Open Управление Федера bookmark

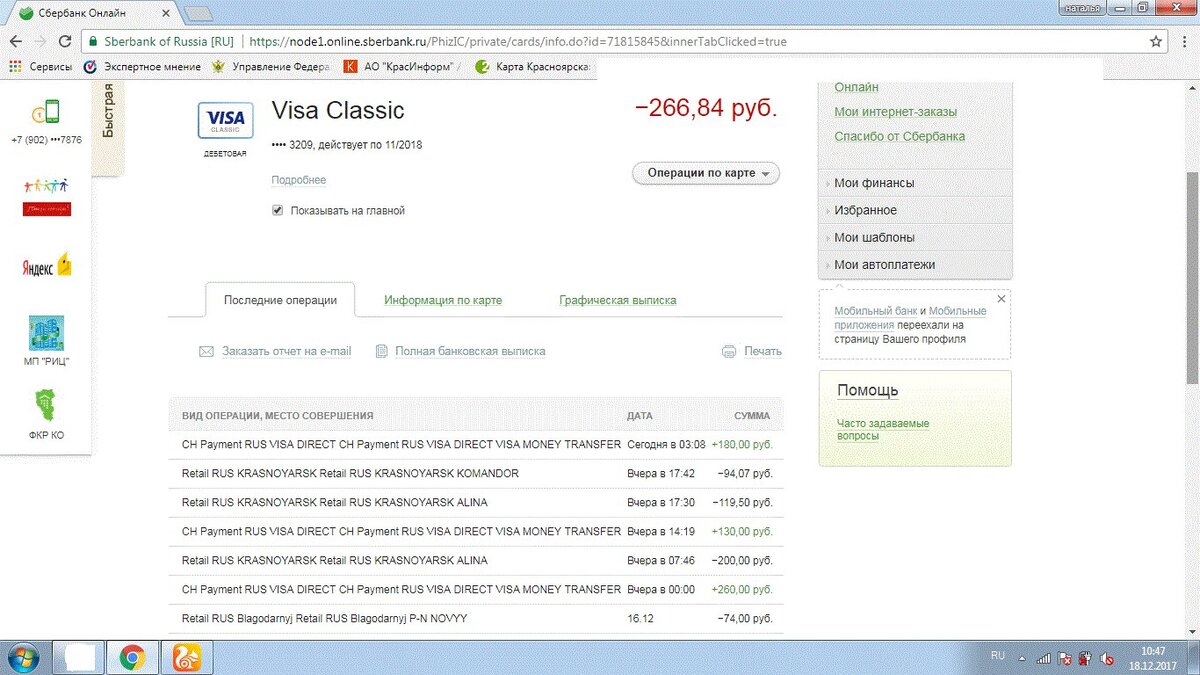(270, 67)
